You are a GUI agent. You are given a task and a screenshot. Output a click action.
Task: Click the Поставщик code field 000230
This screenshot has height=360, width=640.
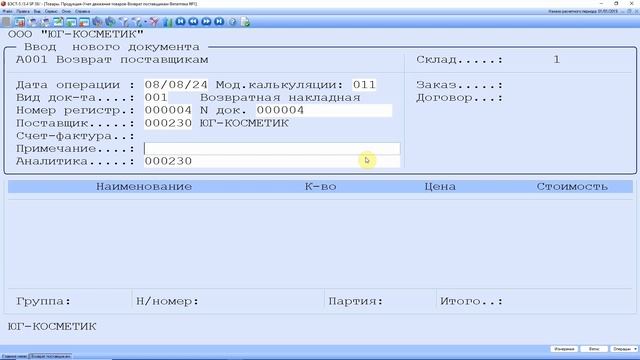168,123
